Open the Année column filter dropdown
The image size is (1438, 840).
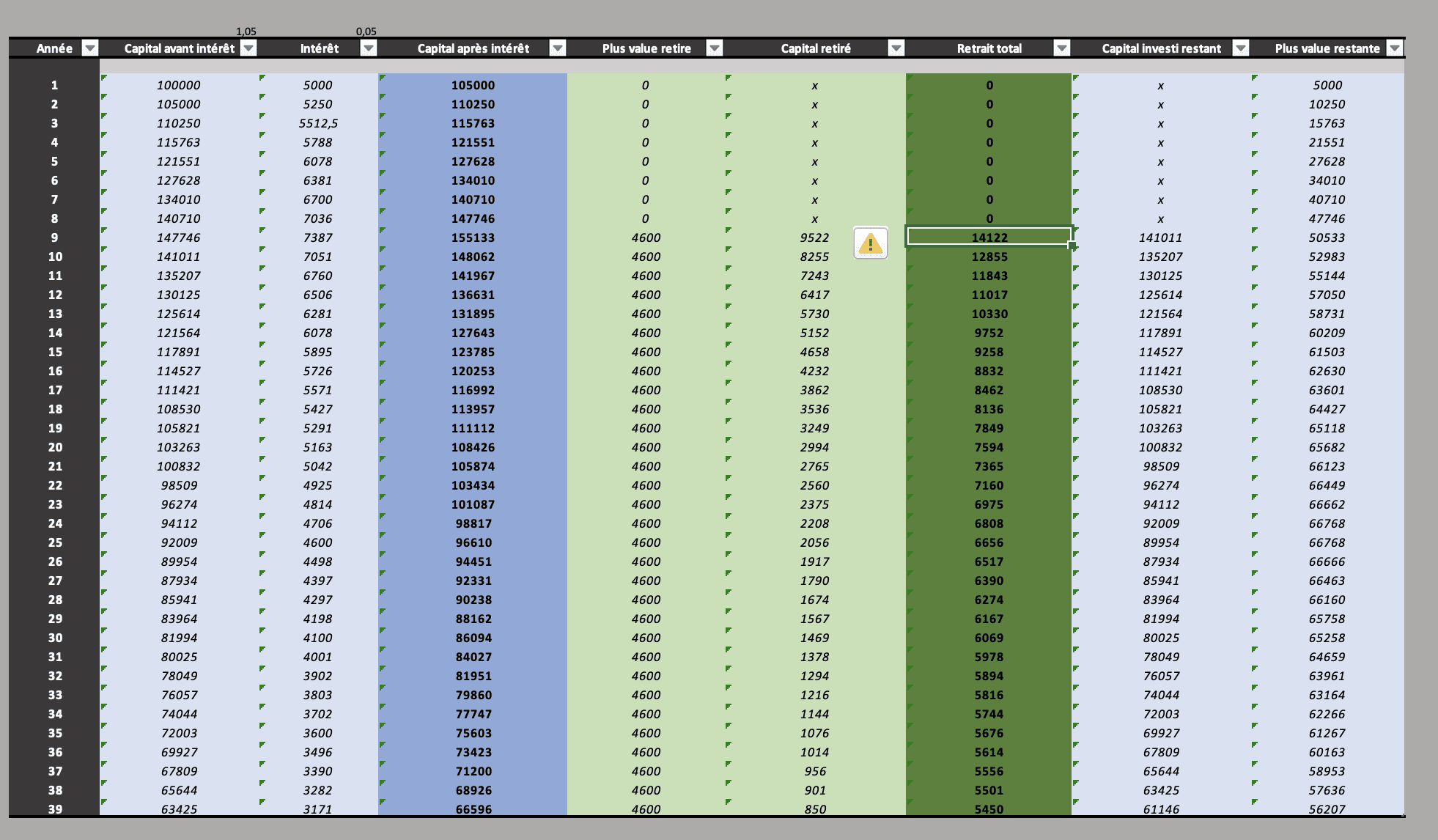tap(89, 48)
